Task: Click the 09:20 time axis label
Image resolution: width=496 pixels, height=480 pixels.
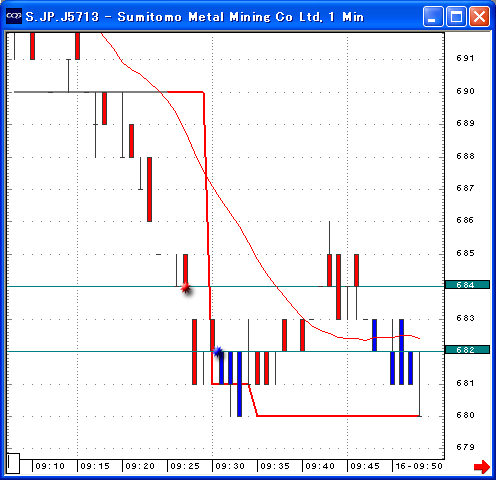Action: click(x=140, y=466)
